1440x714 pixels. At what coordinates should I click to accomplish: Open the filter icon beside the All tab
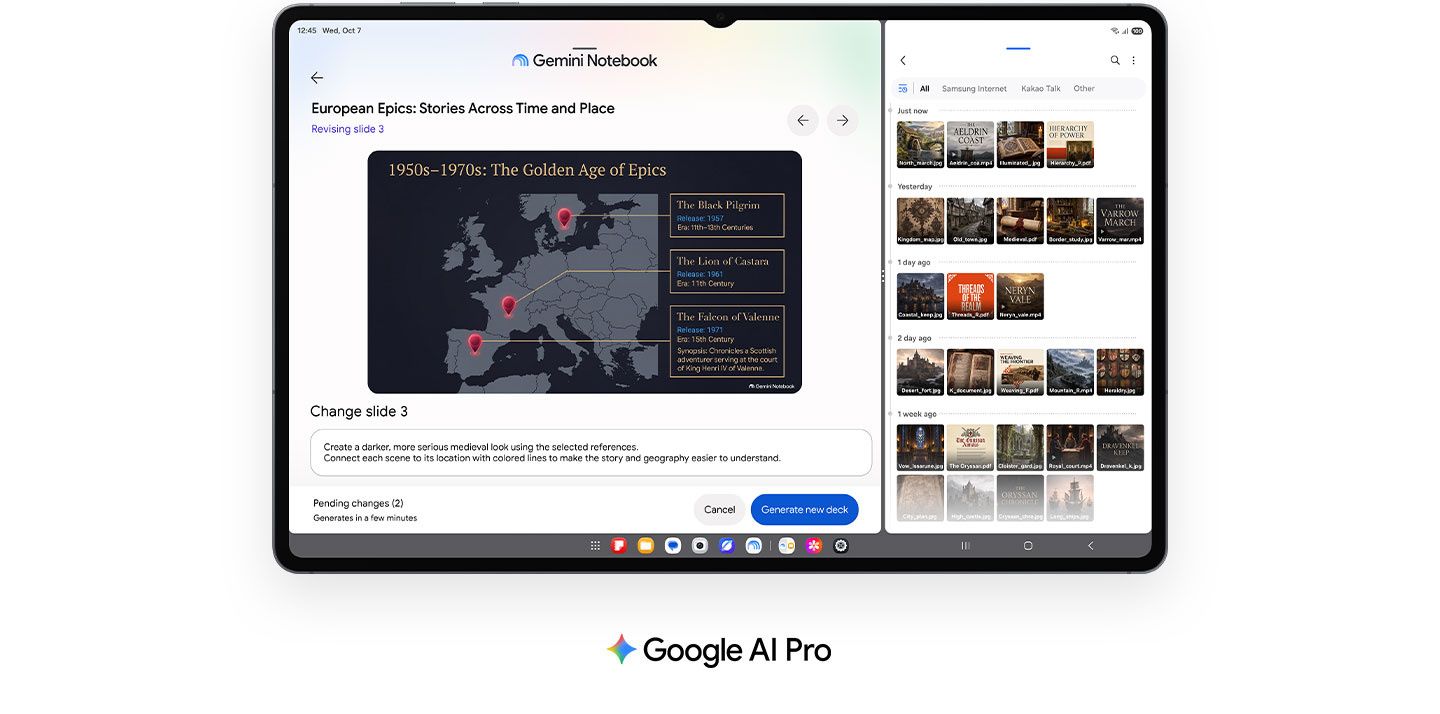[x=903, y=88]
